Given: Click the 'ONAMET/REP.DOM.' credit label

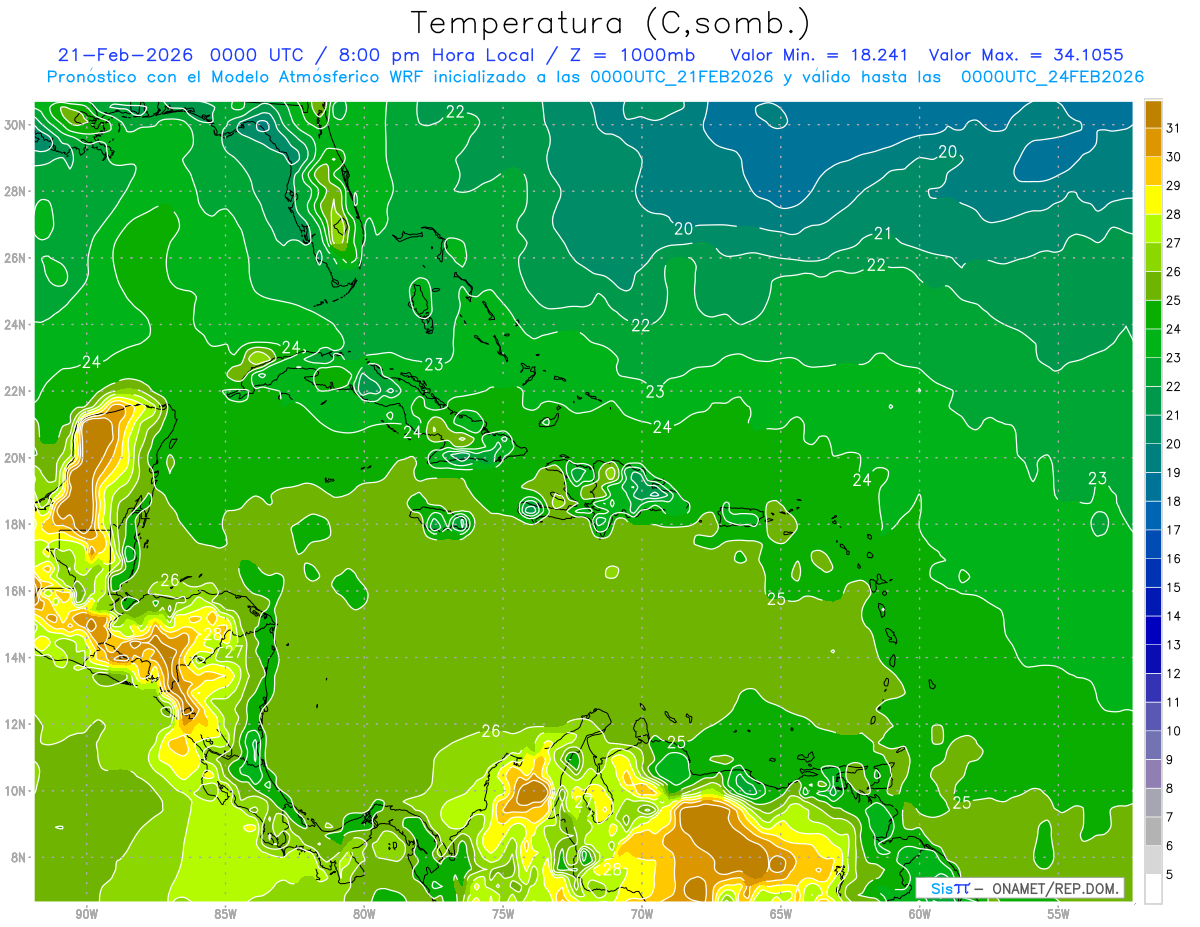Looking at the screenshot, I should point(1056,888).
